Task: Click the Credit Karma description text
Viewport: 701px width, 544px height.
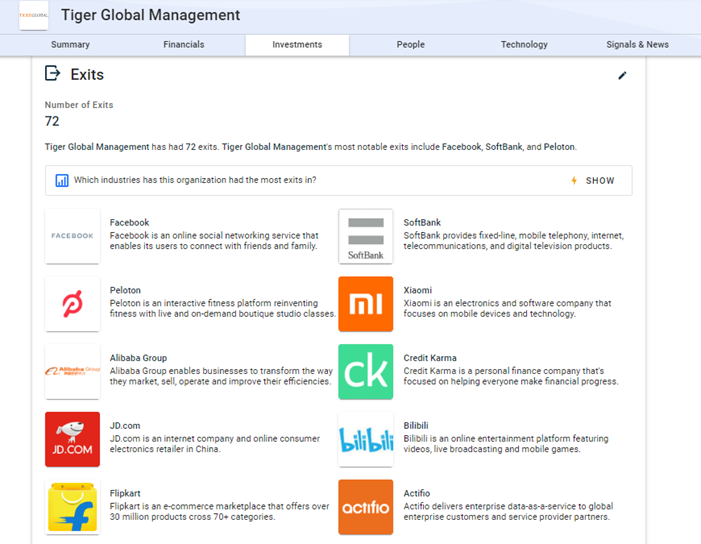Action: point(511,376)
